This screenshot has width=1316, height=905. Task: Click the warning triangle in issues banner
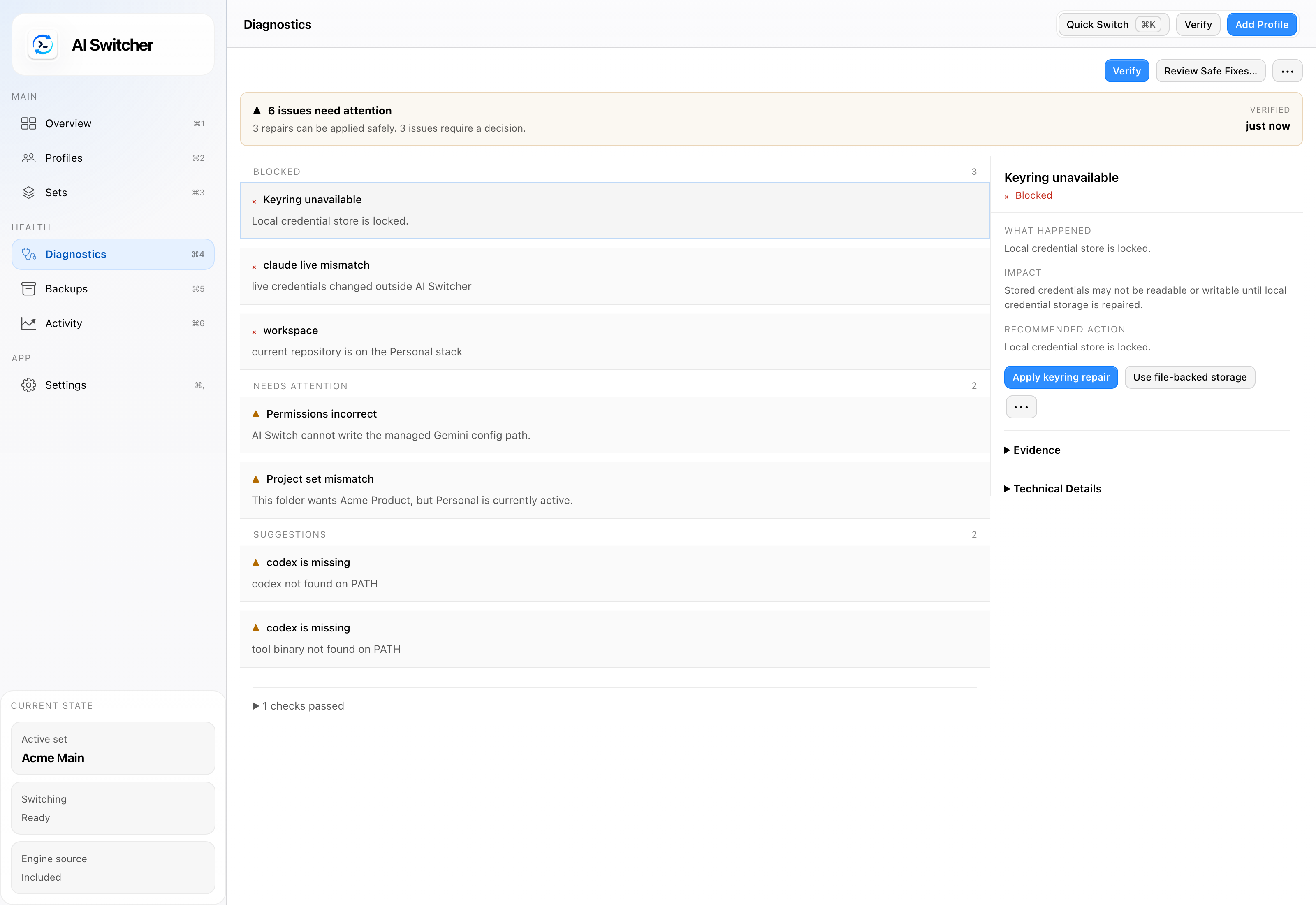click(x=257, y=110)
